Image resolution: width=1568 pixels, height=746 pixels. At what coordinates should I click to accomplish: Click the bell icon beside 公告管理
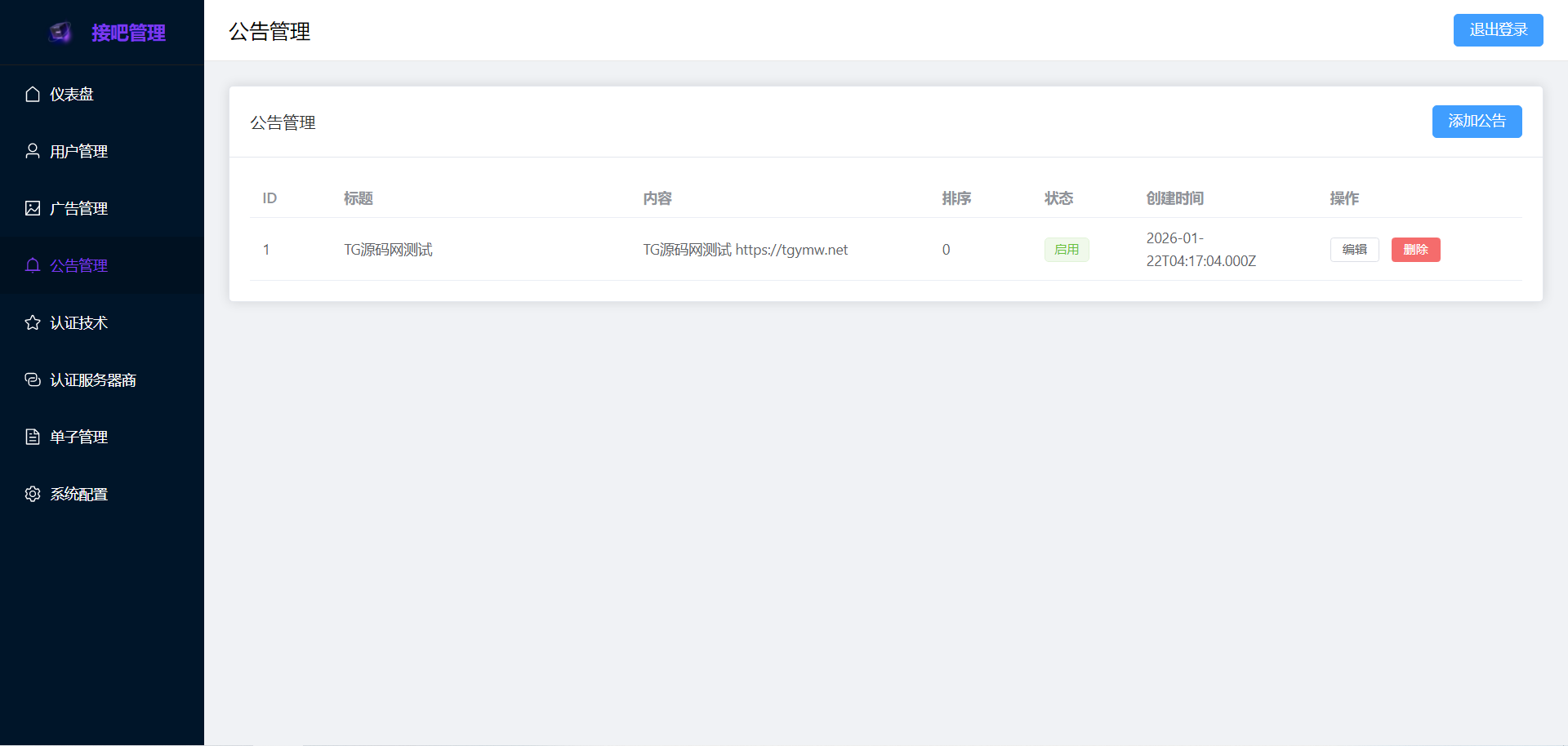(33, 266)
